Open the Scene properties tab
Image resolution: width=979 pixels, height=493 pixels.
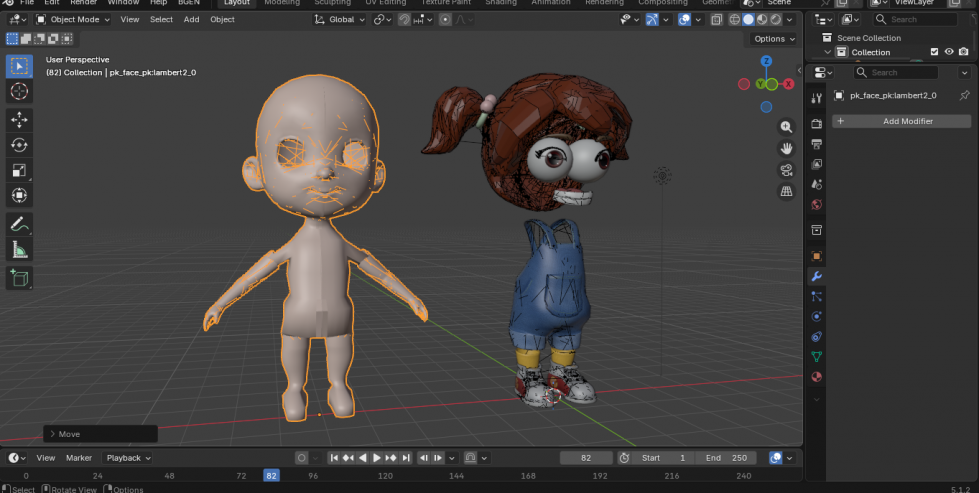click(x=817, y=184)
